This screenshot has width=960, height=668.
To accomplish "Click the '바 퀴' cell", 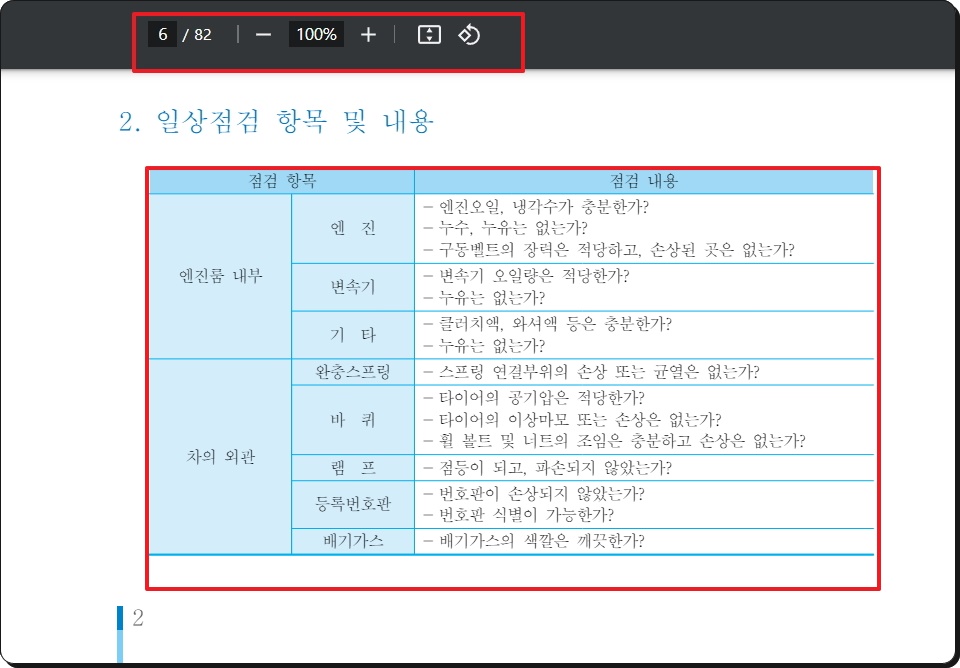I will (x=353, y=419).
